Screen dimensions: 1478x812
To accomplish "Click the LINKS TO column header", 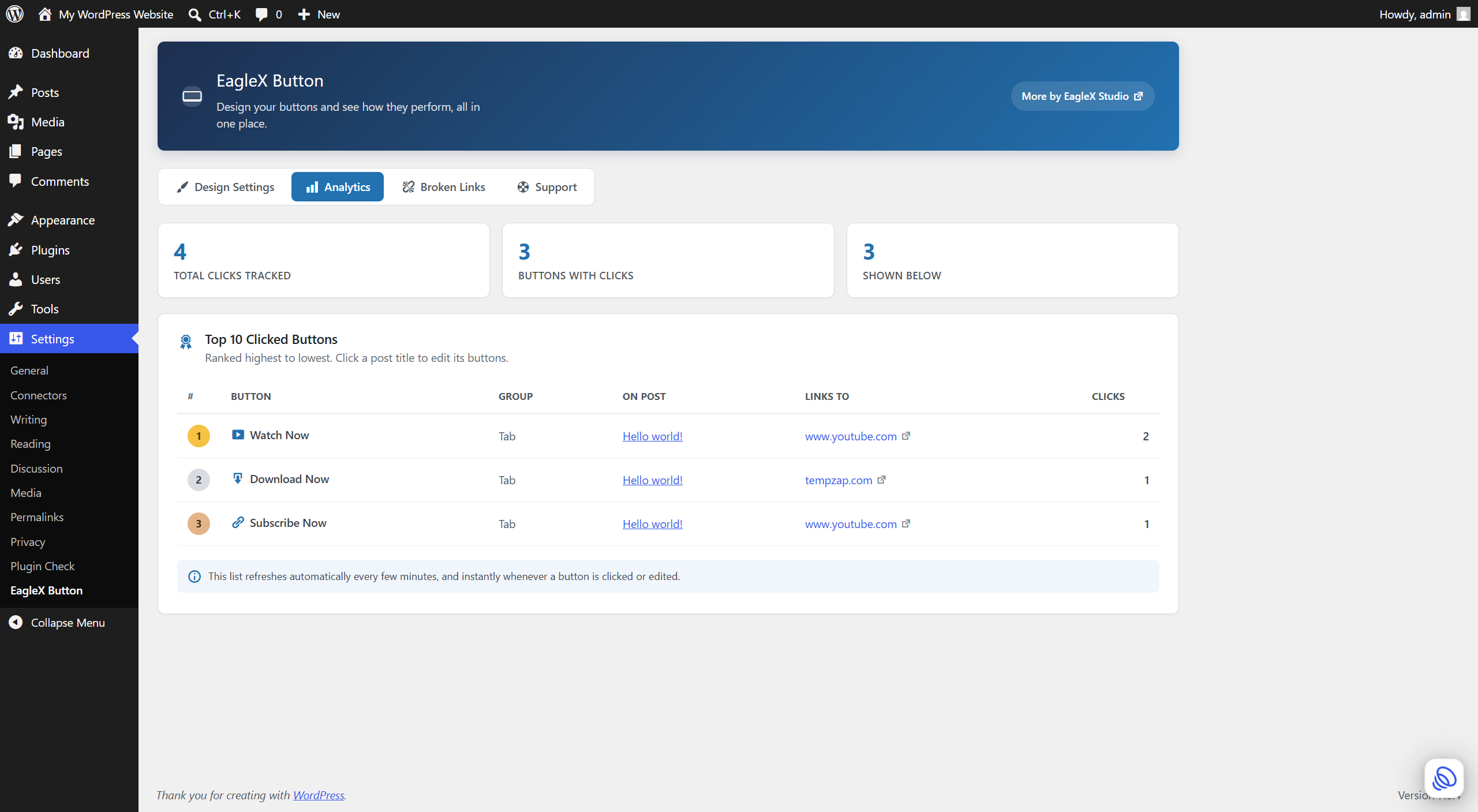I will [x=827, y=396].
